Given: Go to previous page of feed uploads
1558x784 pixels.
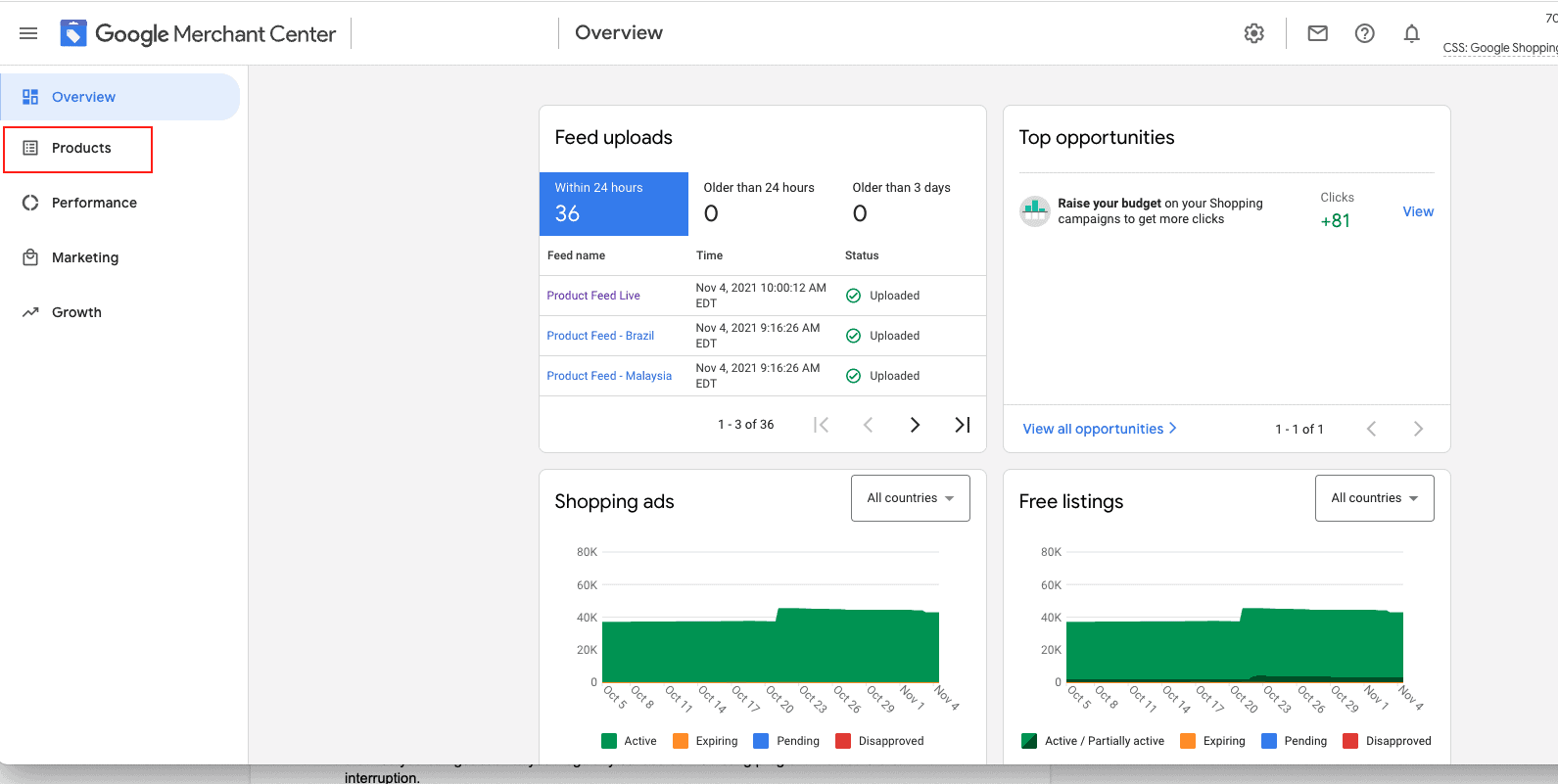Looking at the screenshot, I should [868, 425].
